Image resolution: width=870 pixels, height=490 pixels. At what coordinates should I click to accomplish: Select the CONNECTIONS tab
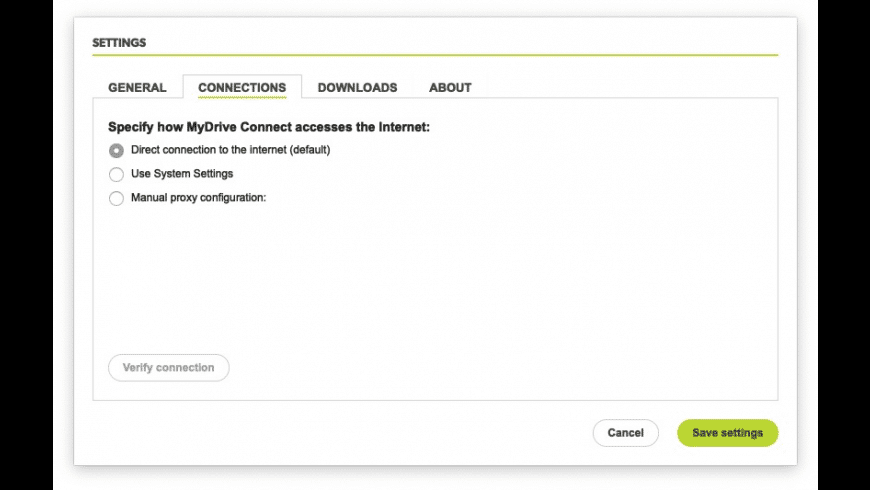point(242,88)
